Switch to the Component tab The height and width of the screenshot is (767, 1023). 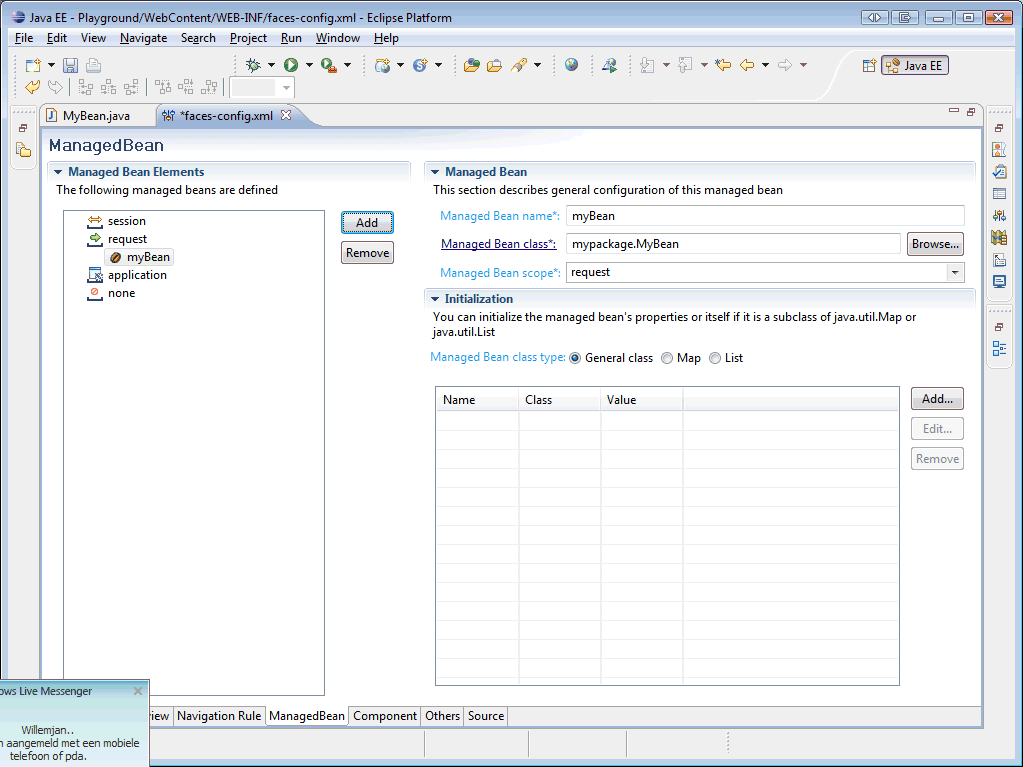tap(385, 716)
